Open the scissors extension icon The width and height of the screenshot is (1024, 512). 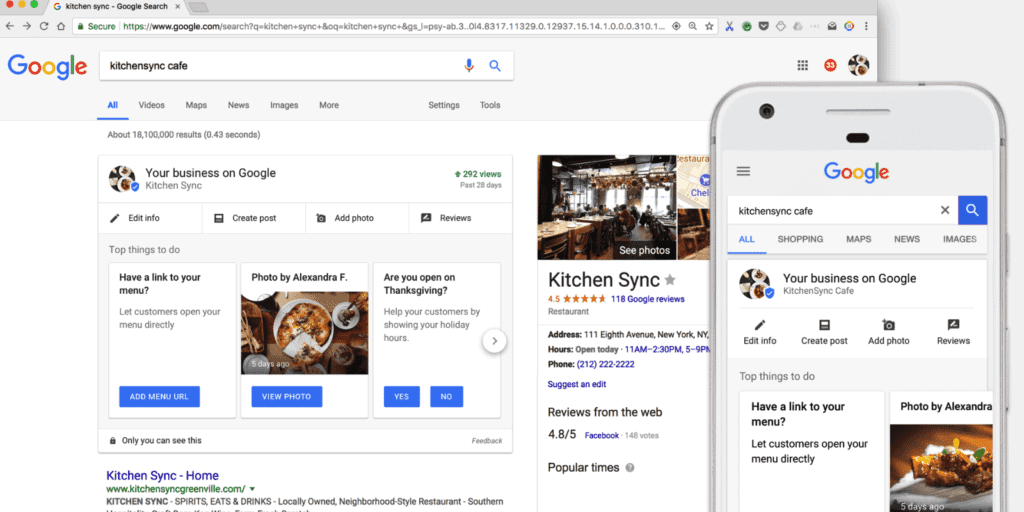point(729,26)
